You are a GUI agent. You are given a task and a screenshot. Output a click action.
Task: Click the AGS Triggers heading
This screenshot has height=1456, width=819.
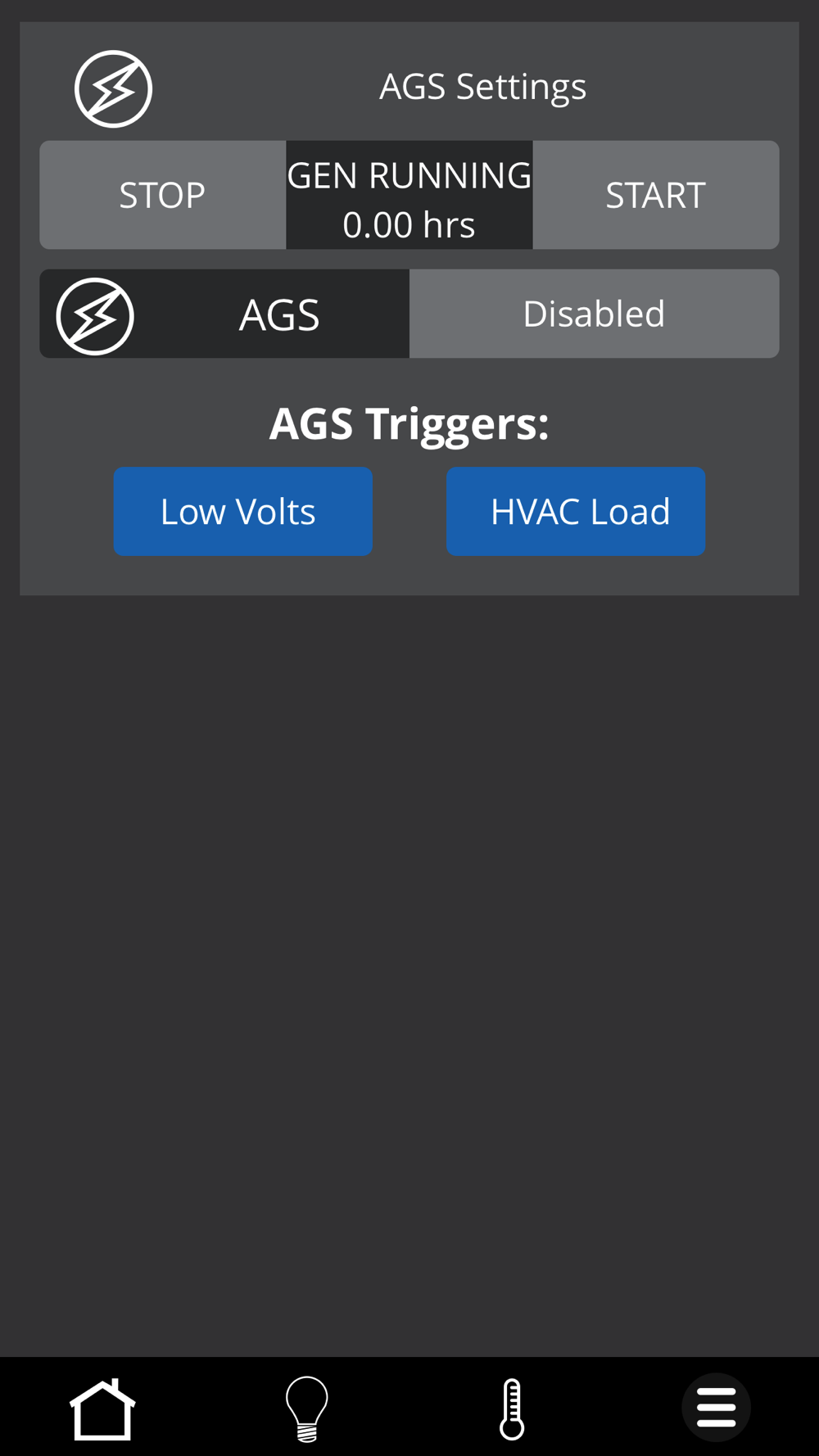click(x=409, y=425)
